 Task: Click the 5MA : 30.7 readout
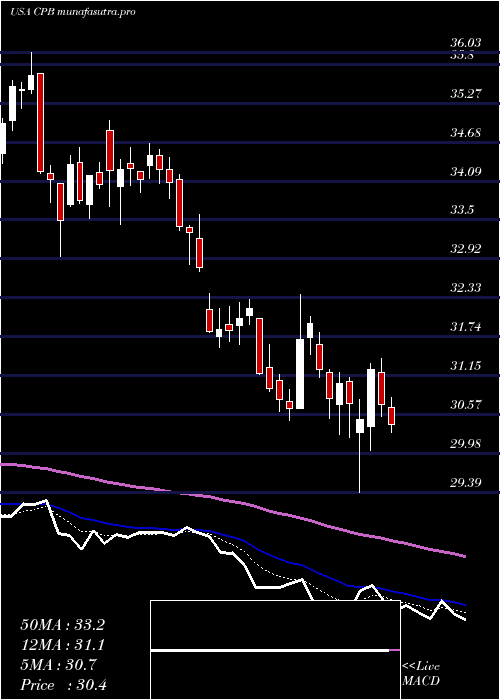tap(59, 665)
